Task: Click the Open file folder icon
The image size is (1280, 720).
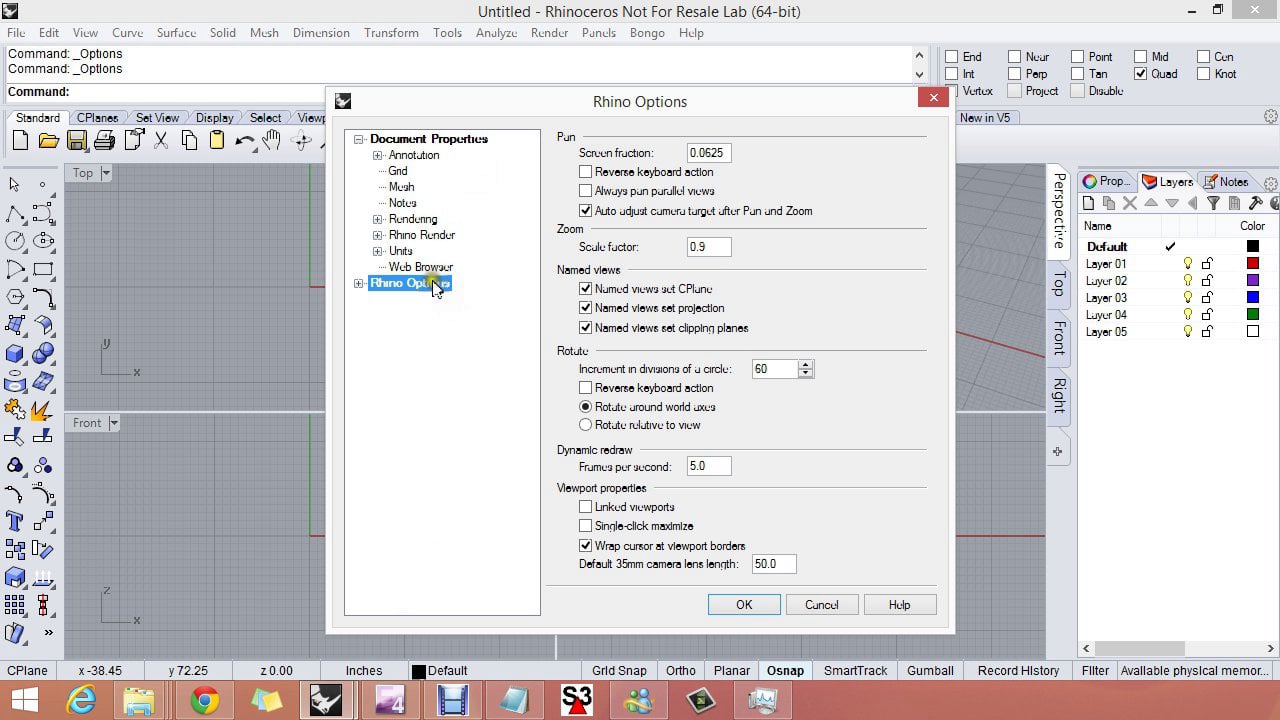Action: [x=48, y=141]
